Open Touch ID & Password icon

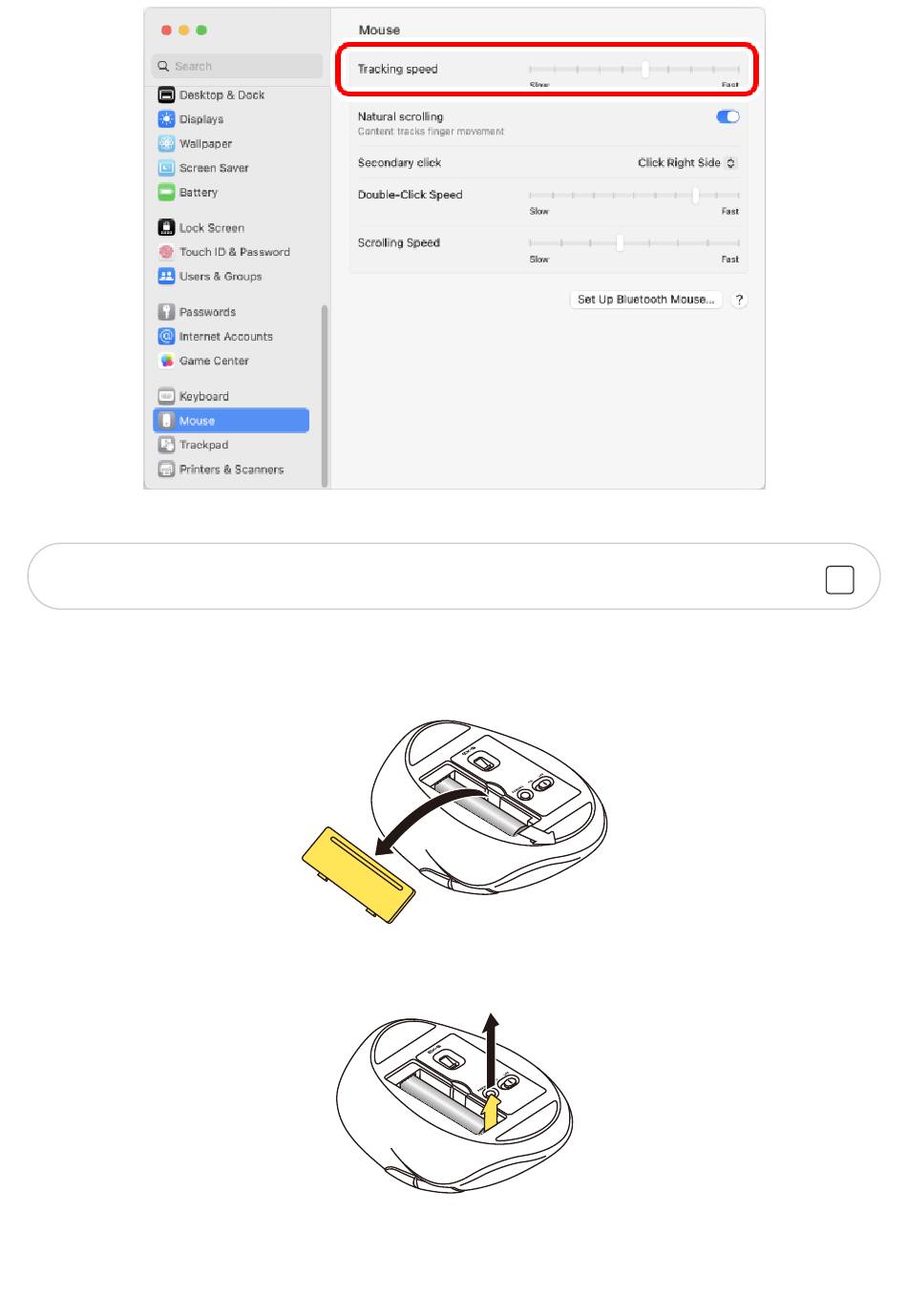tap(166, 252)
